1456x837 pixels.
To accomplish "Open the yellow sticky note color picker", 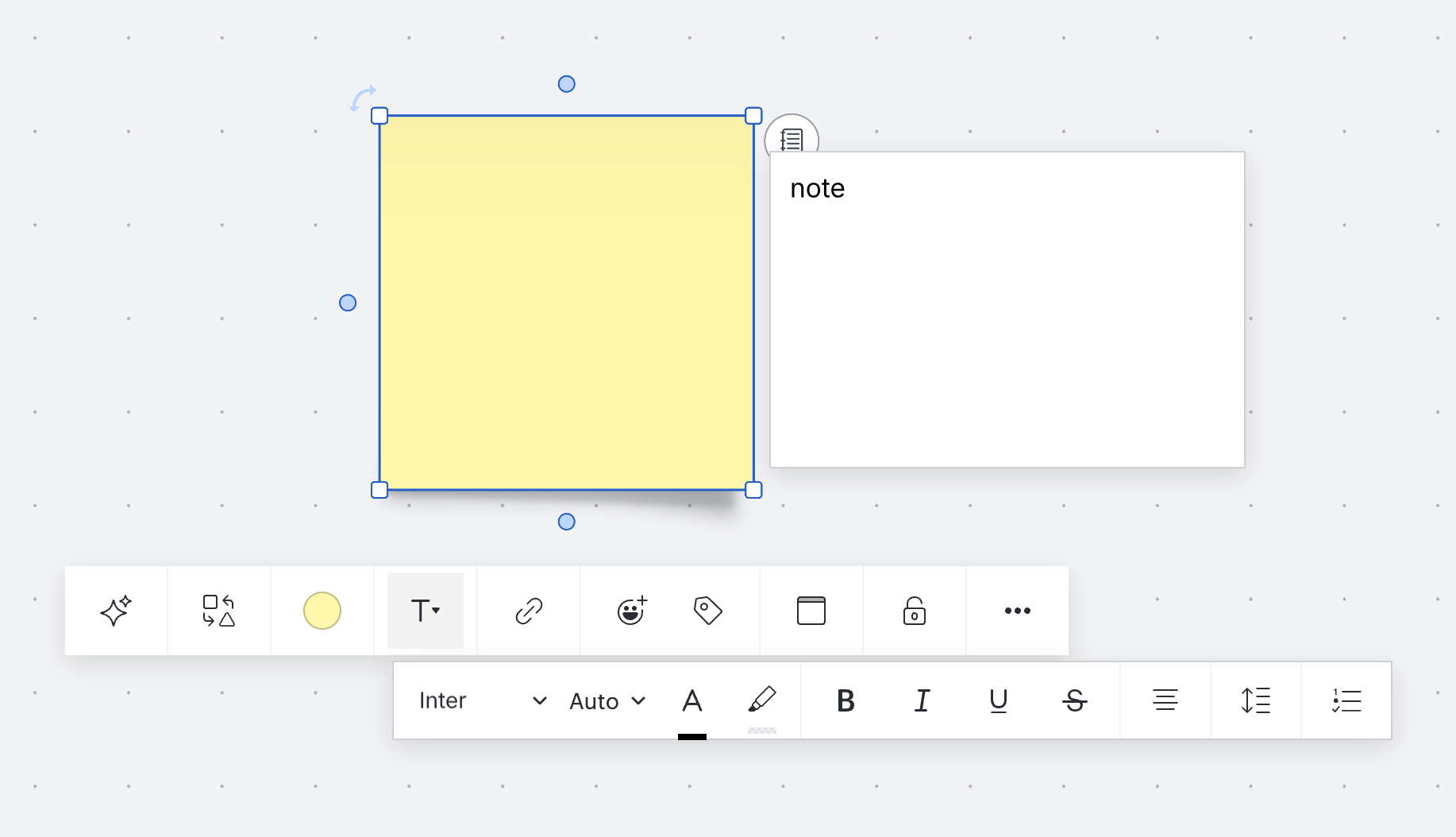I will pyautogui.click(x=322, y=611).
